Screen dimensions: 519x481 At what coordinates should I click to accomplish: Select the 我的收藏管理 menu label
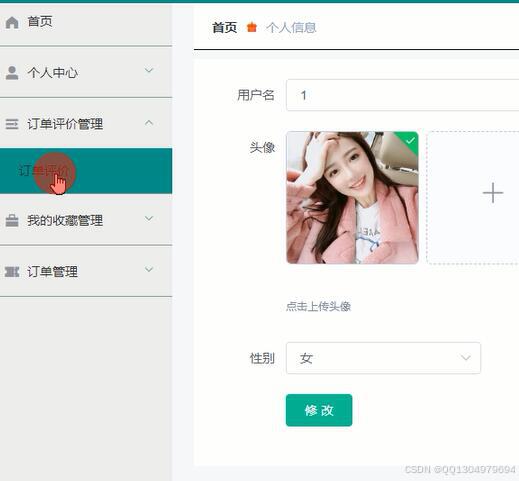pyautogui.click(x=65, y=220)
